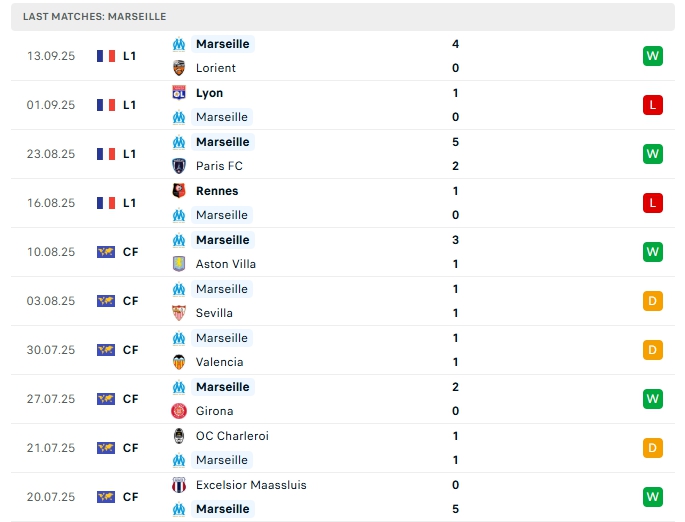
Task: Open the 16.08.25 Rennes match row
Action: (x=342, y=203)
